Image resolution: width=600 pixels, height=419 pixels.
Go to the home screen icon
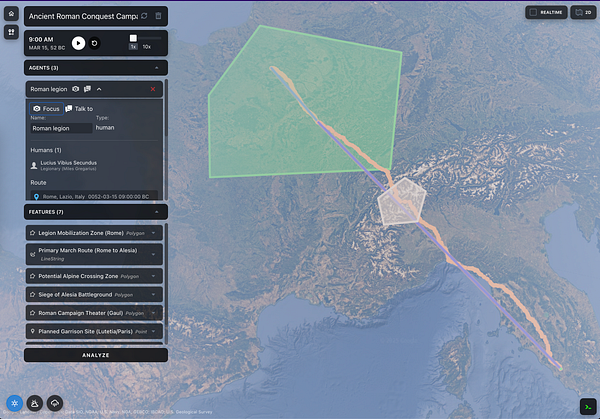11,14
